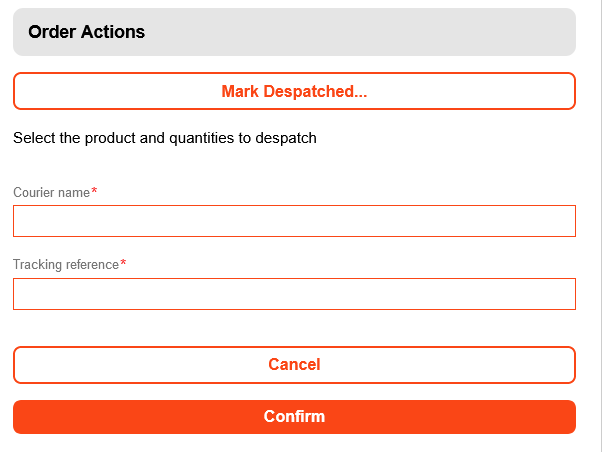
Task: Click the Mark Despatched... button
Action: click(x=294, y=91)
